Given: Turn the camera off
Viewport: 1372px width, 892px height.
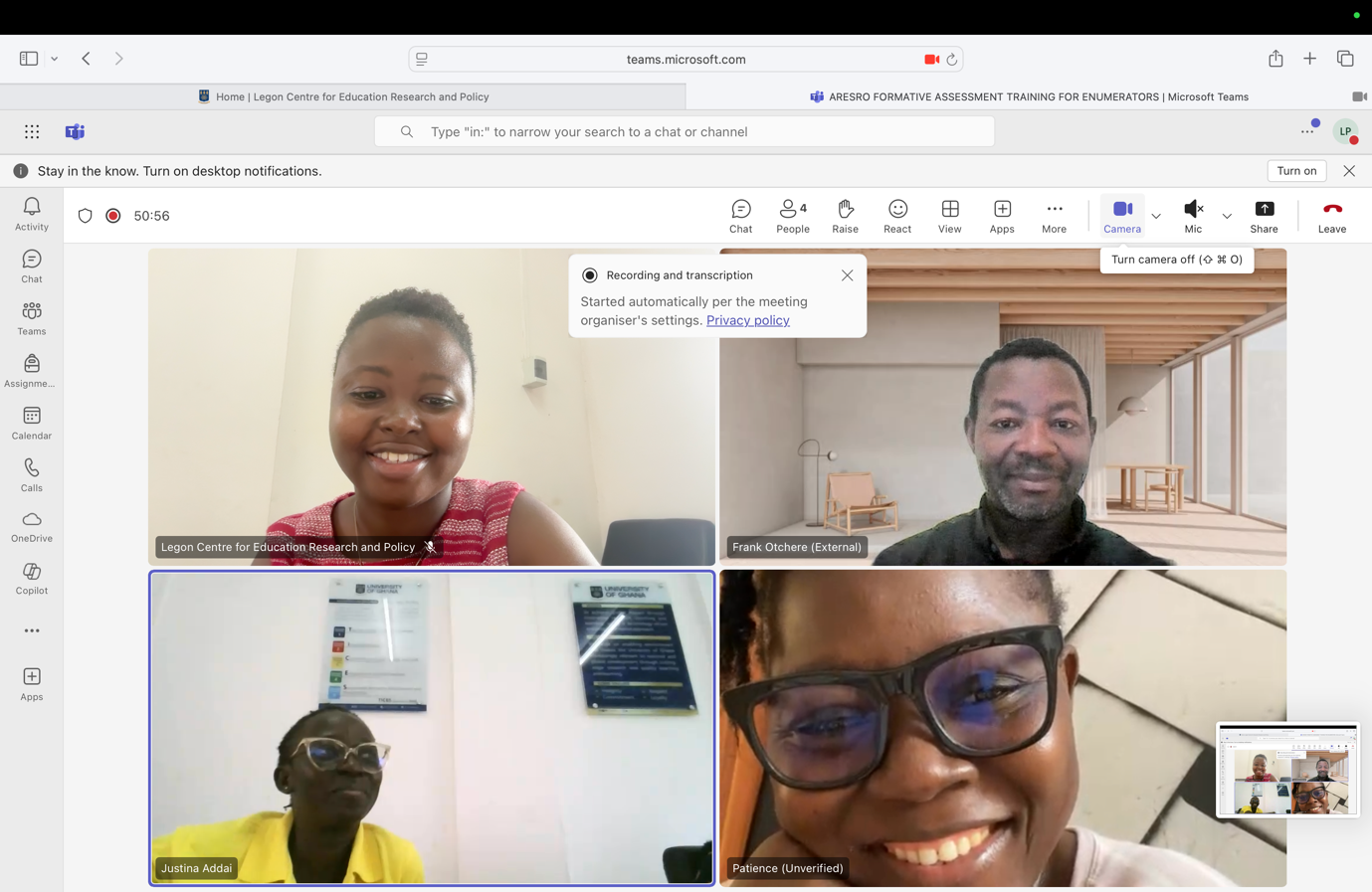Looking at the screenshot, I should click(1121, 215).
